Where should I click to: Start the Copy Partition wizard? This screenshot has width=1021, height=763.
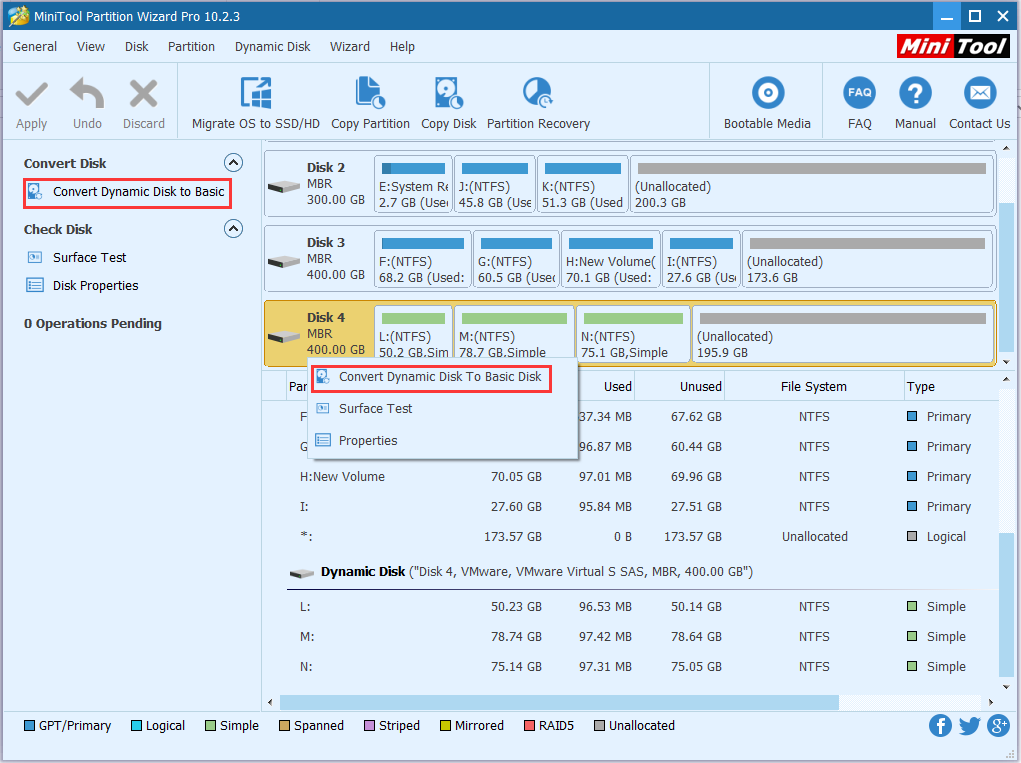(x=370, y=104)
